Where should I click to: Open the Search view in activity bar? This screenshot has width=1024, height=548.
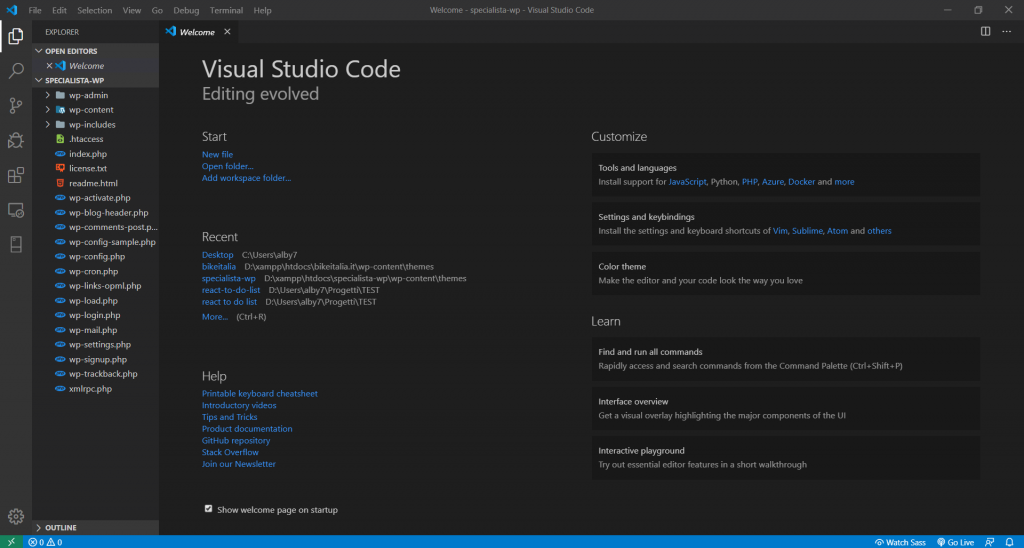pos(16,71)
